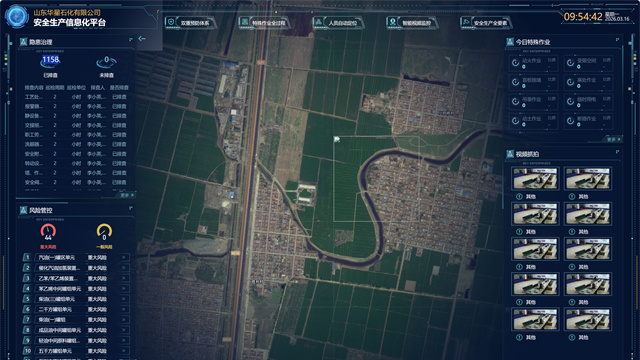The height and width of the screenshot is (360, 640).
Task: Click the 隐患治理 panel header icon
Action: pyautogui.click(x=23, y=42)
